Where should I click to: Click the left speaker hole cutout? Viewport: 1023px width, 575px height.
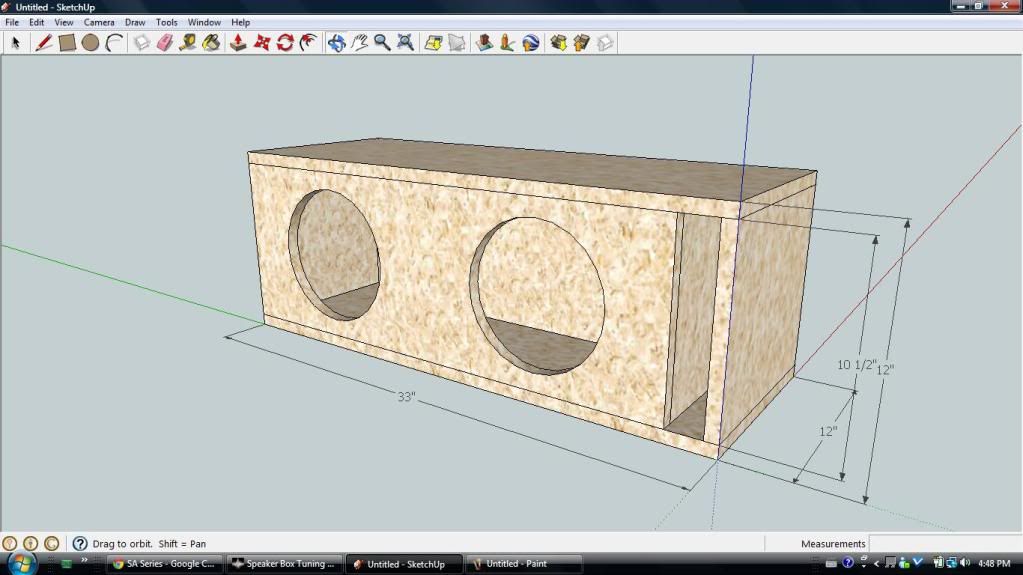point(334,255)
